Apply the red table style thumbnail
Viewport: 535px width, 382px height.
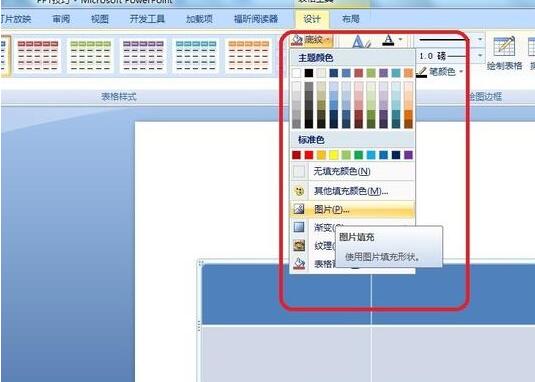[x=38, y=56]
